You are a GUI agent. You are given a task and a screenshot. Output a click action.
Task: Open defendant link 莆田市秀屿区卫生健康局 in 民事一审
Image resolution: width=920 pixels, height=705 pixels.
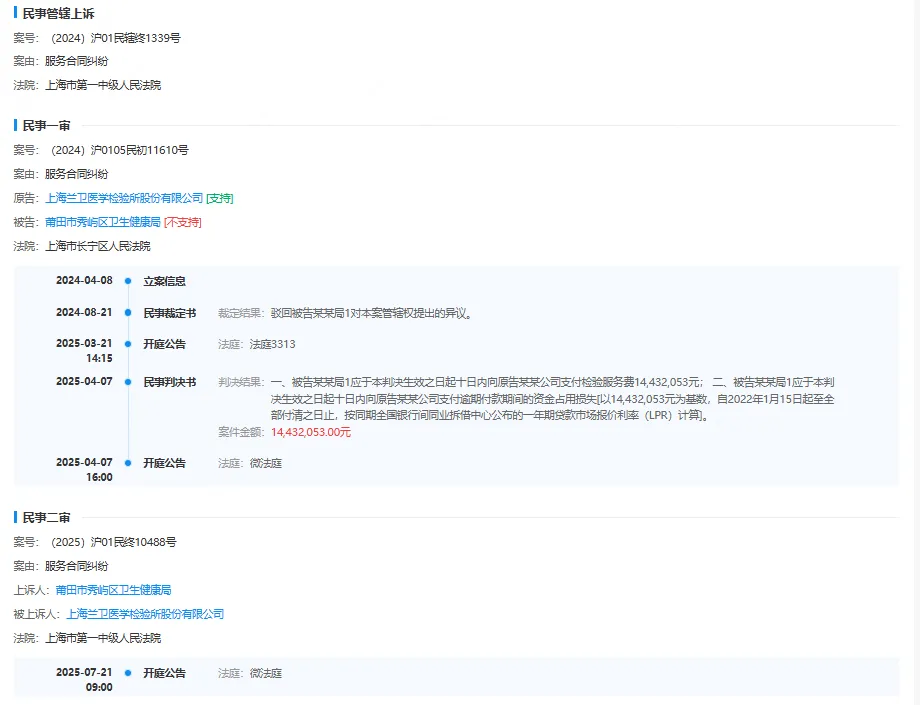click(x=103, y=222)
